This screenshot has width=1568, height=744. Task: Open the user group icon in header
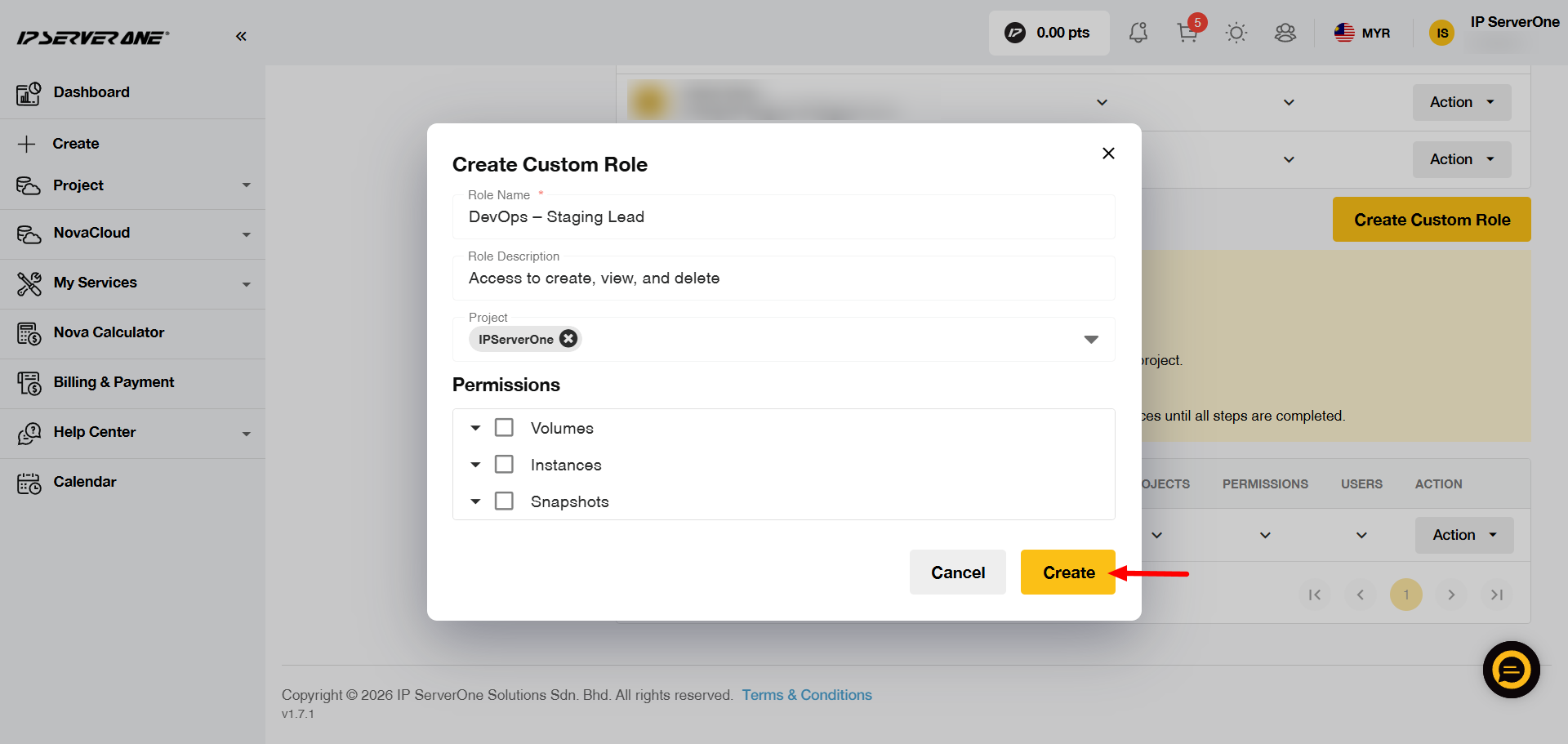1285,33
